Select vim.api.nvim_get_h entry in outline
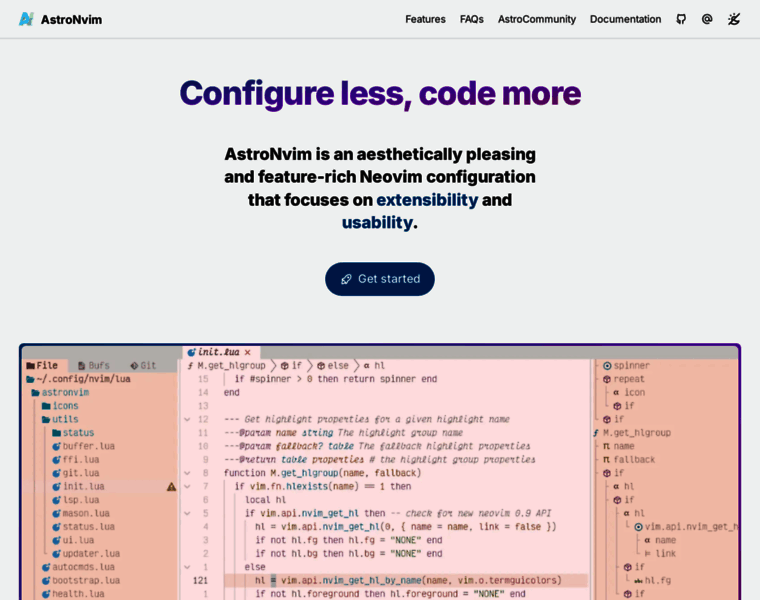This screenshot has height=600, width=760. pyautogui.click(x=686, y=527)
